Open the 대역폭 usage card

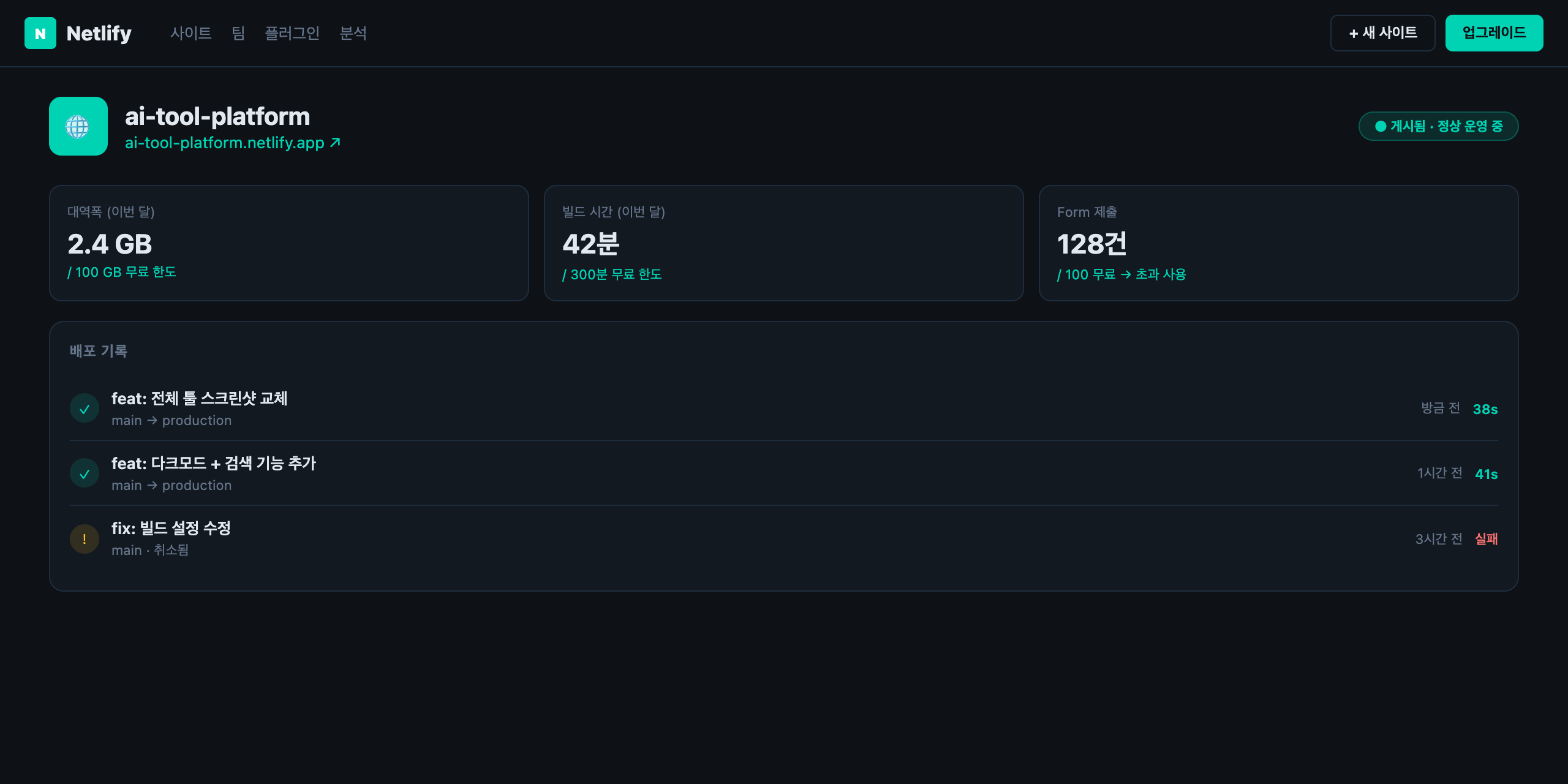[289, 243]
